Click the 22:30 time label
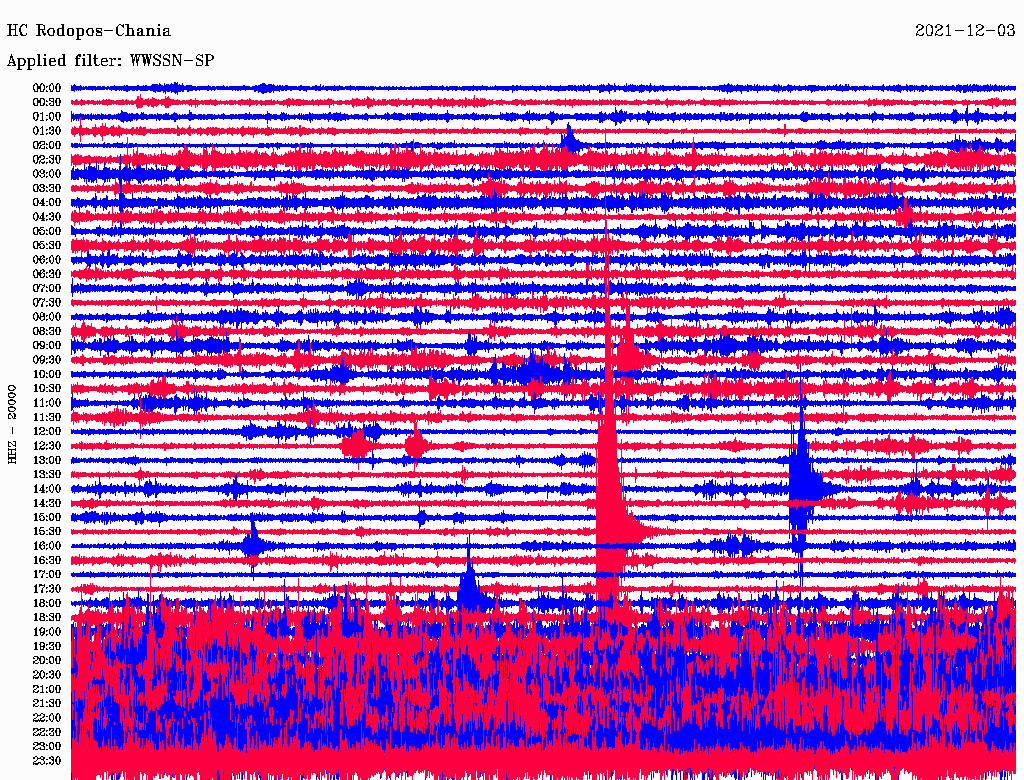 [47, 732]
